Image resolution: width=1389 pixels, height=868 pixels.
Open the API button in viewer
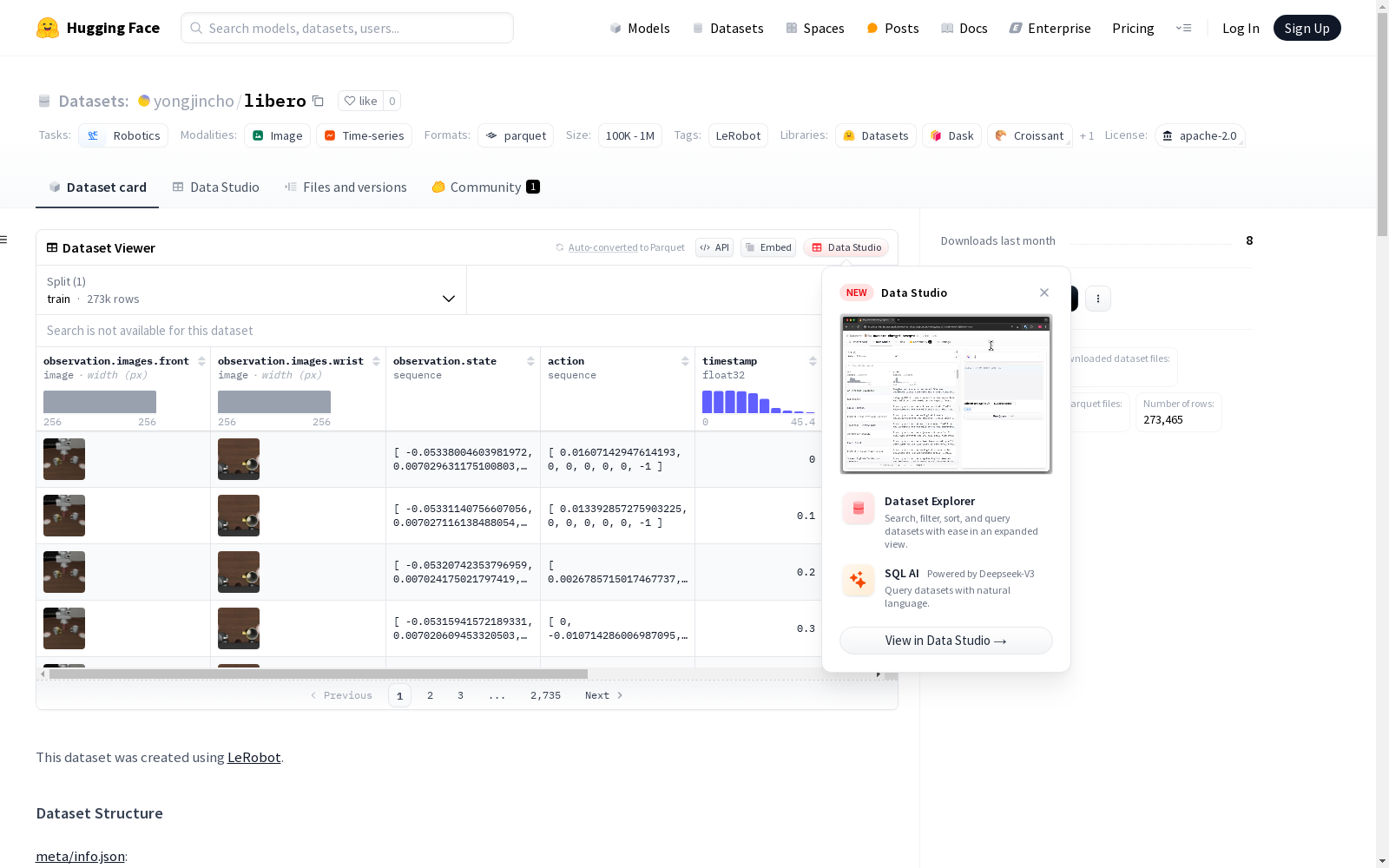(x=714, y=247)
